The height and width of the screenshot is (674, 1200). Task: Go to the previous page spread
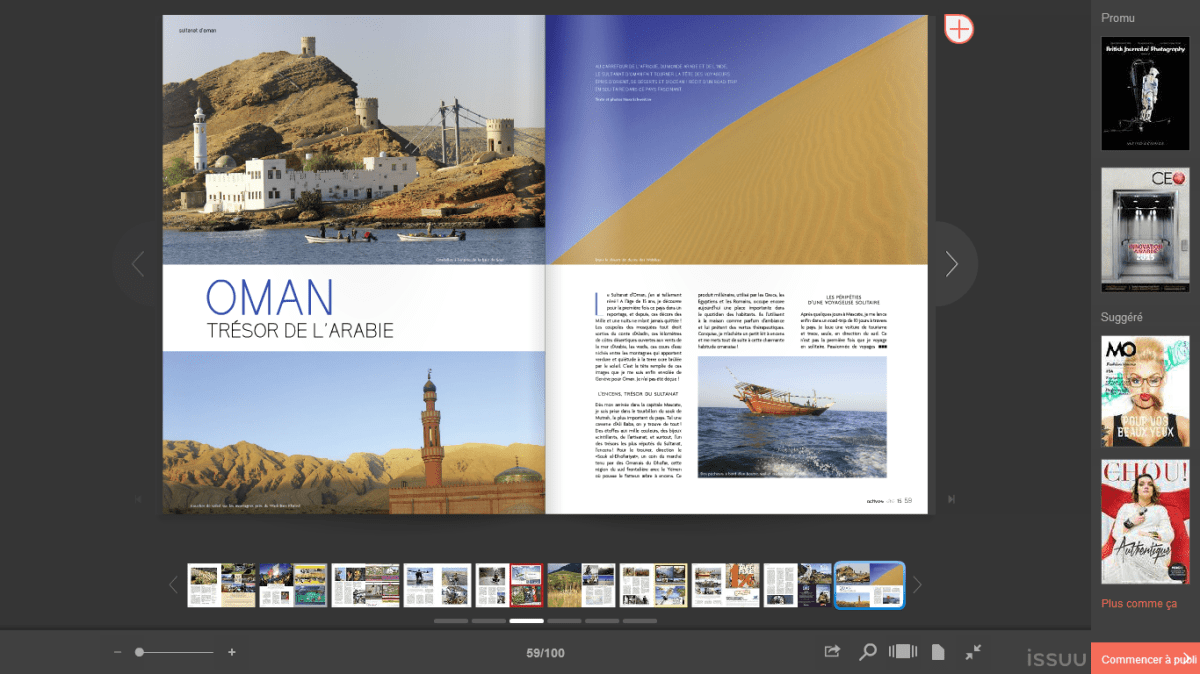138,264
